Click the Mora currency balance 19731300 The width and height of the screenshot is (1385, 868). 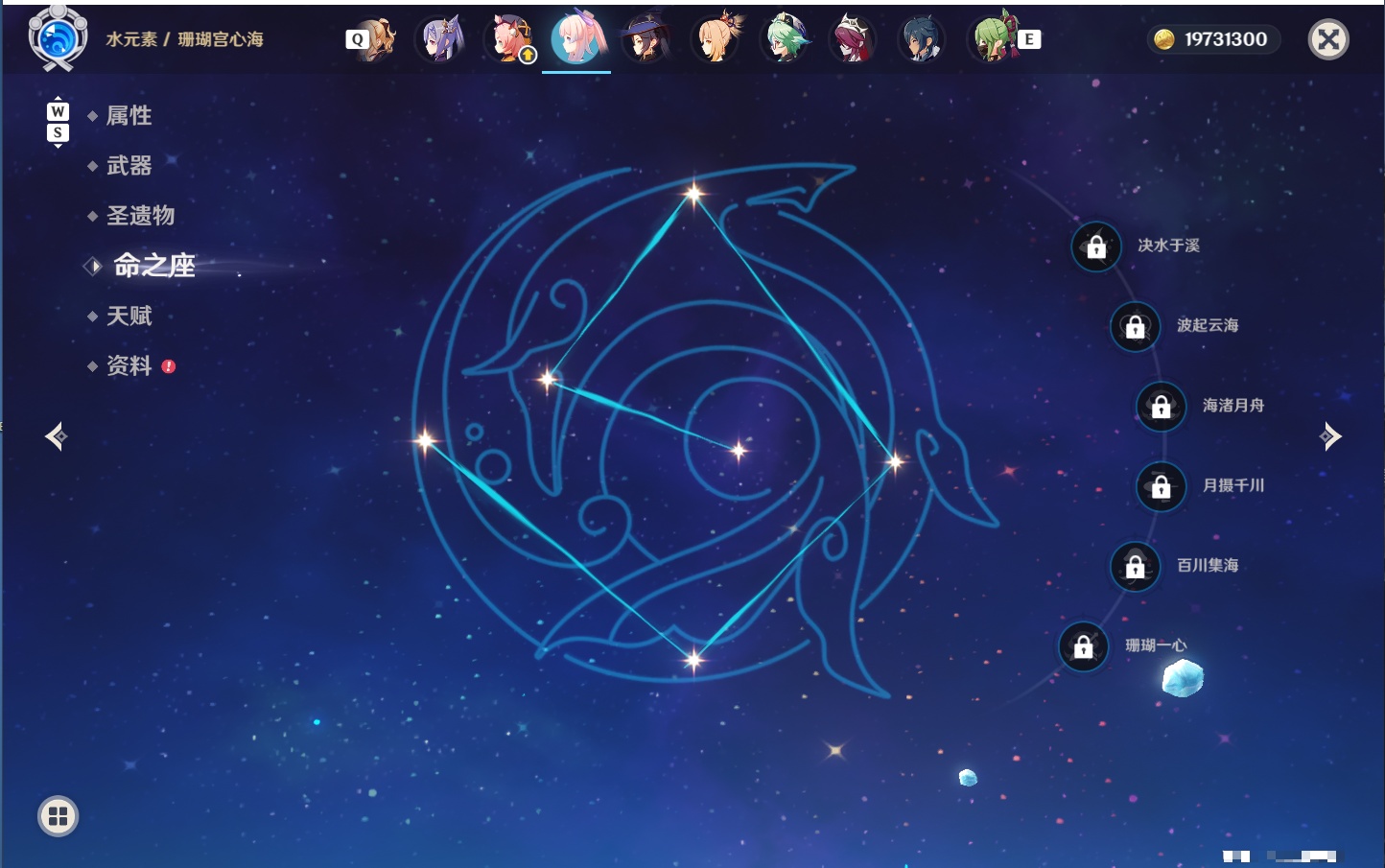tap(1214, 39)
